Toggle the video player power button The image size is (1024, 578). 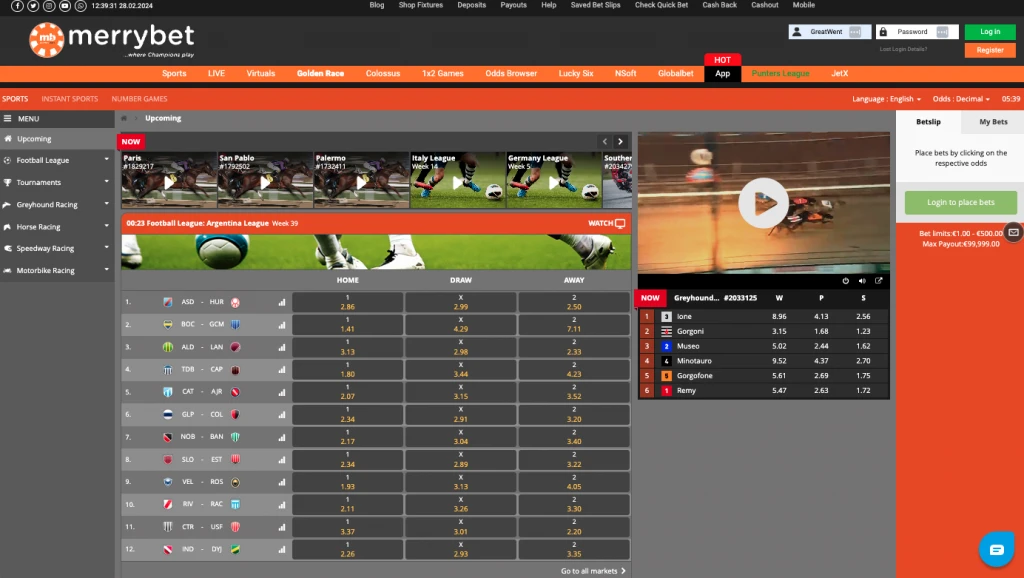pos(846,281)
